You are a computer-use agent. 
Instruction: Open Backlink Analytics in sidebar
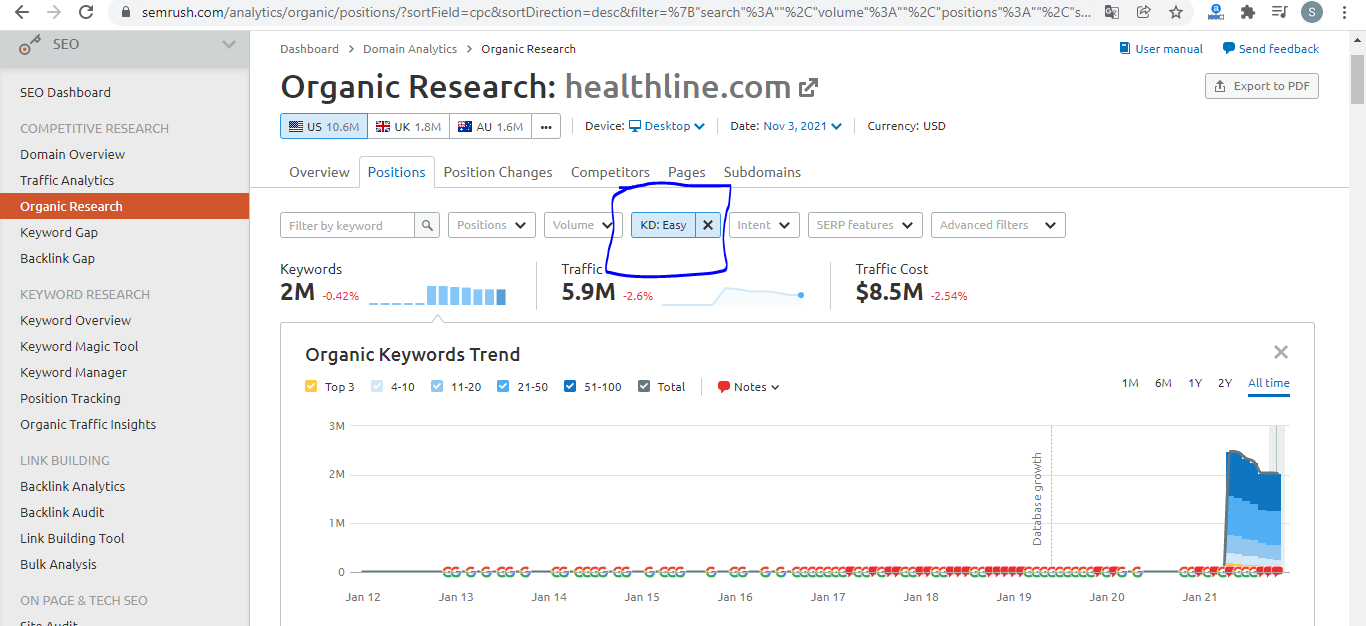(x=72, y=486)
